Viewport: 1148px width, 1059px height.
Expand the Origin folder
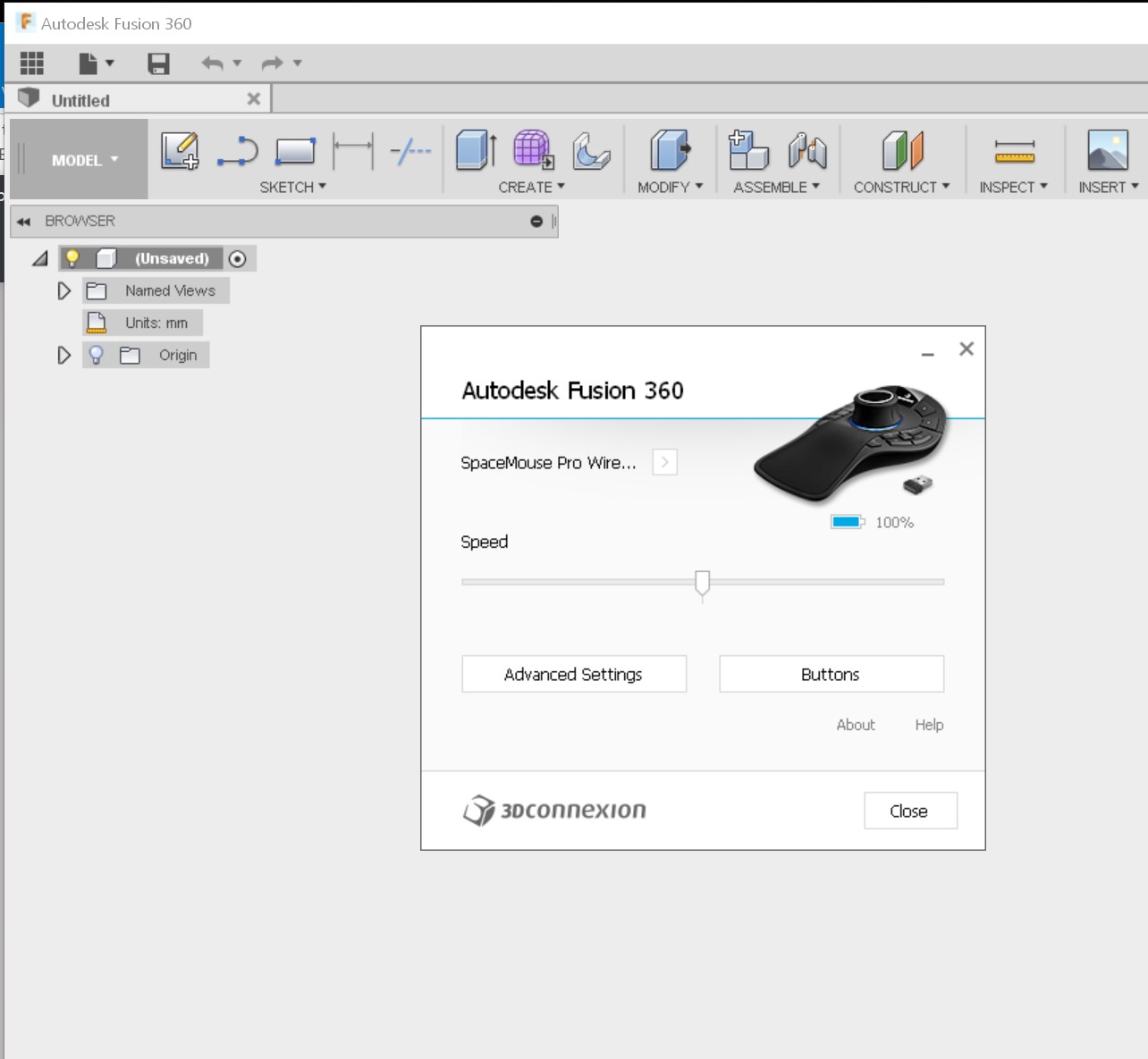(x=63, y=355)
